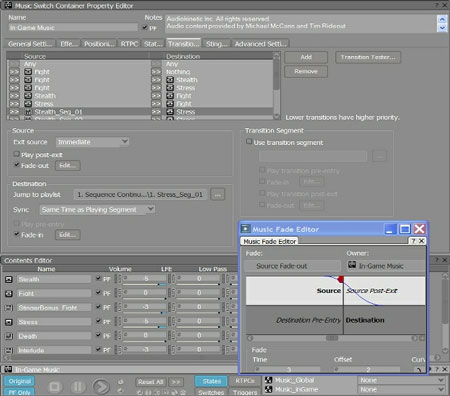Switch to the Effects tab
This screenshot has width=450, height=396.
(69, 44)
